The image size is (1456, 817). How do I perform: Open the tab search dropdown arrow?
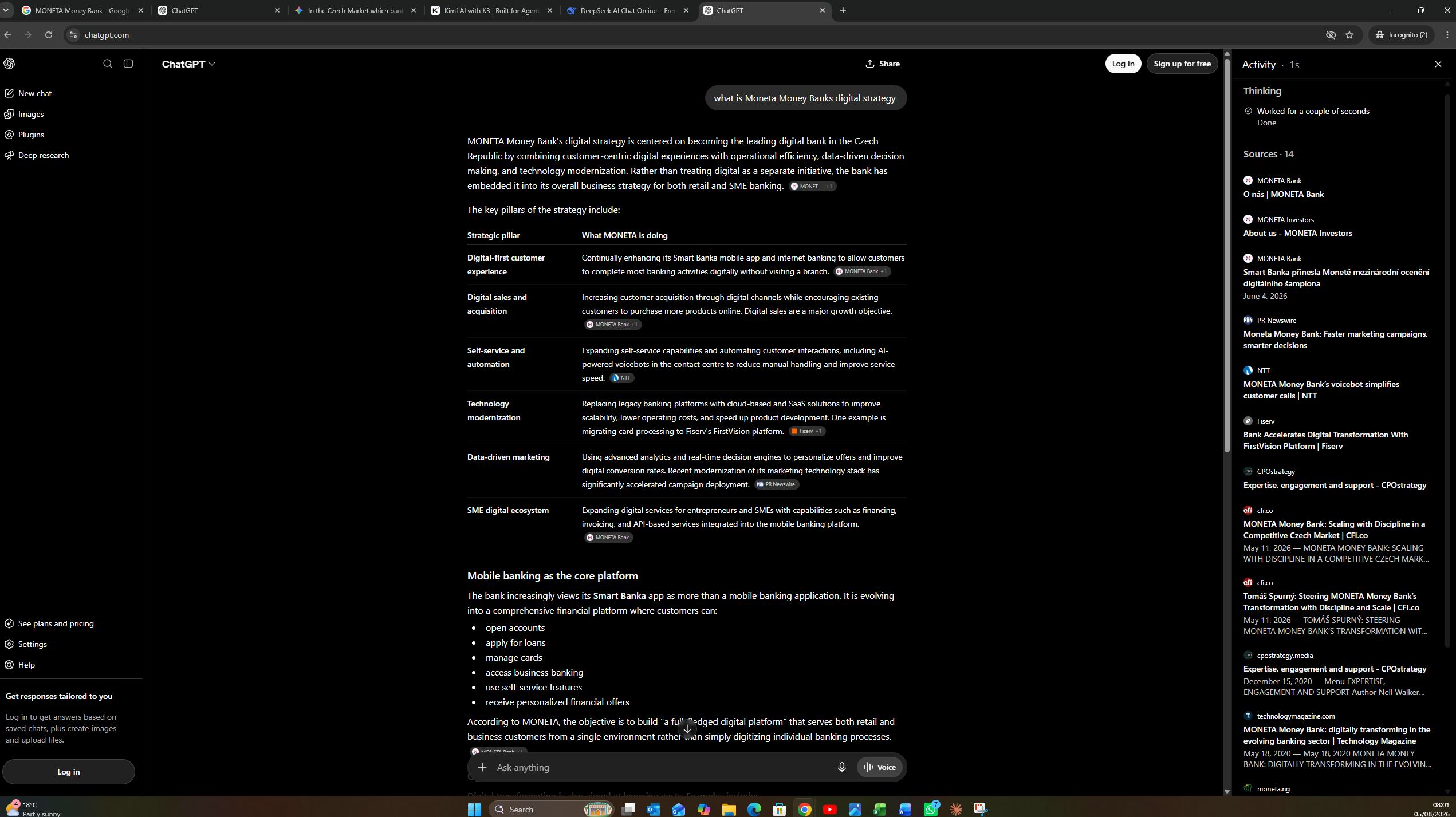(x=6, y=10)
